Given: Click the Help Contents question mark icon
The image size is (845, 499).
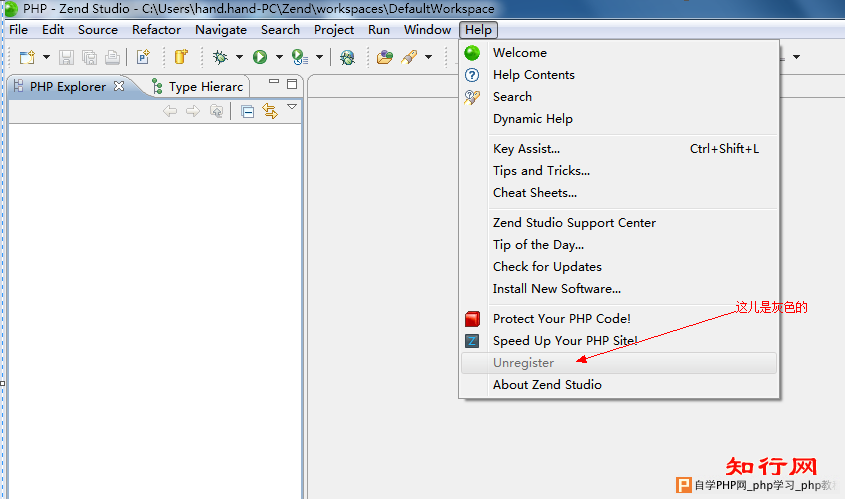Looking at the screenshot, I should pyautogui.click(x=472, y=75).
